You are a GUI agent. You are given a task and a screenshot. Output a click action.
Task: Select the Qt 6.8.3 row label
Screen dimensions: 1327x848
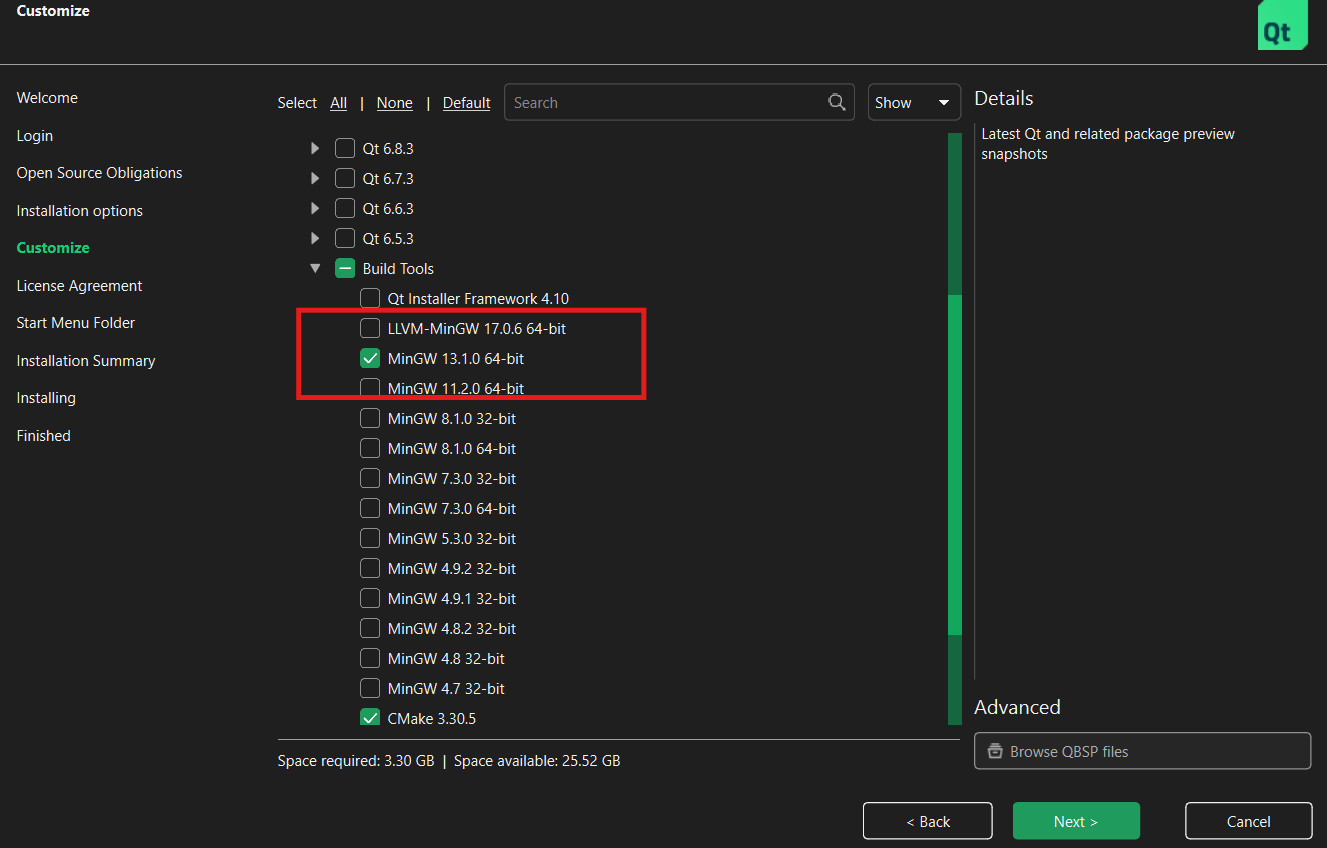(388, 148)
